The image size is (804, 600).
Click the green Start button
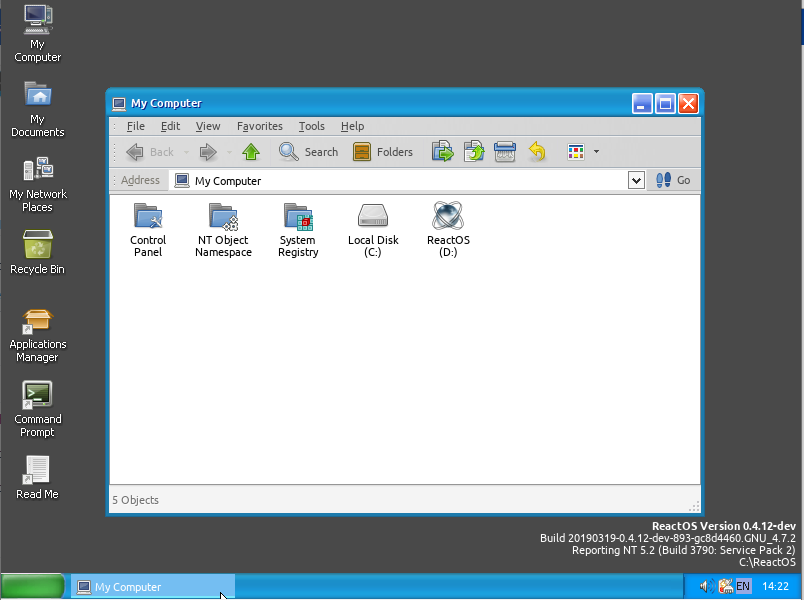point(33,587)
